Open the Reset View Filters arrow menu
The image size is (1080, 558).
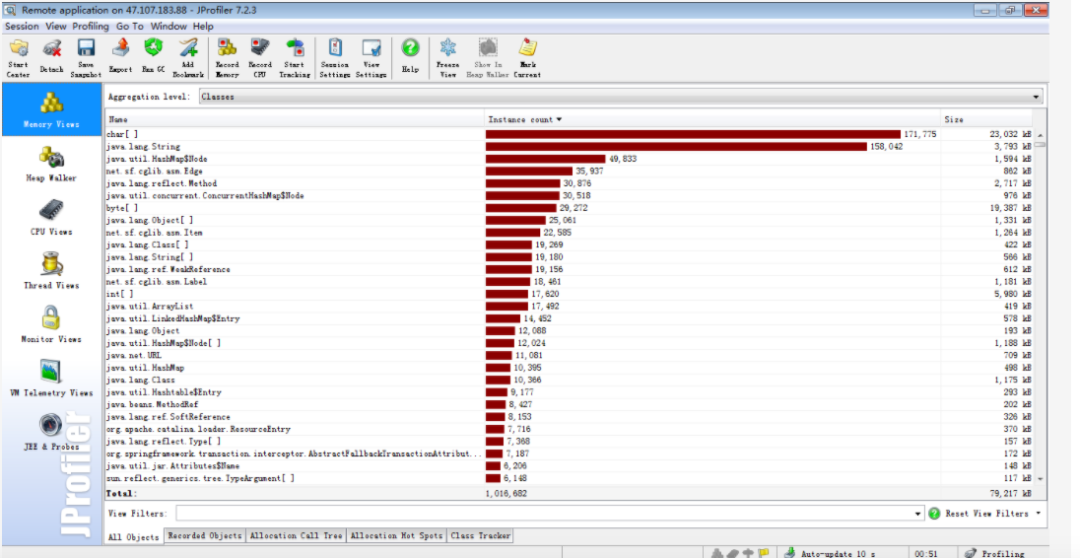tap(1038, 513)
